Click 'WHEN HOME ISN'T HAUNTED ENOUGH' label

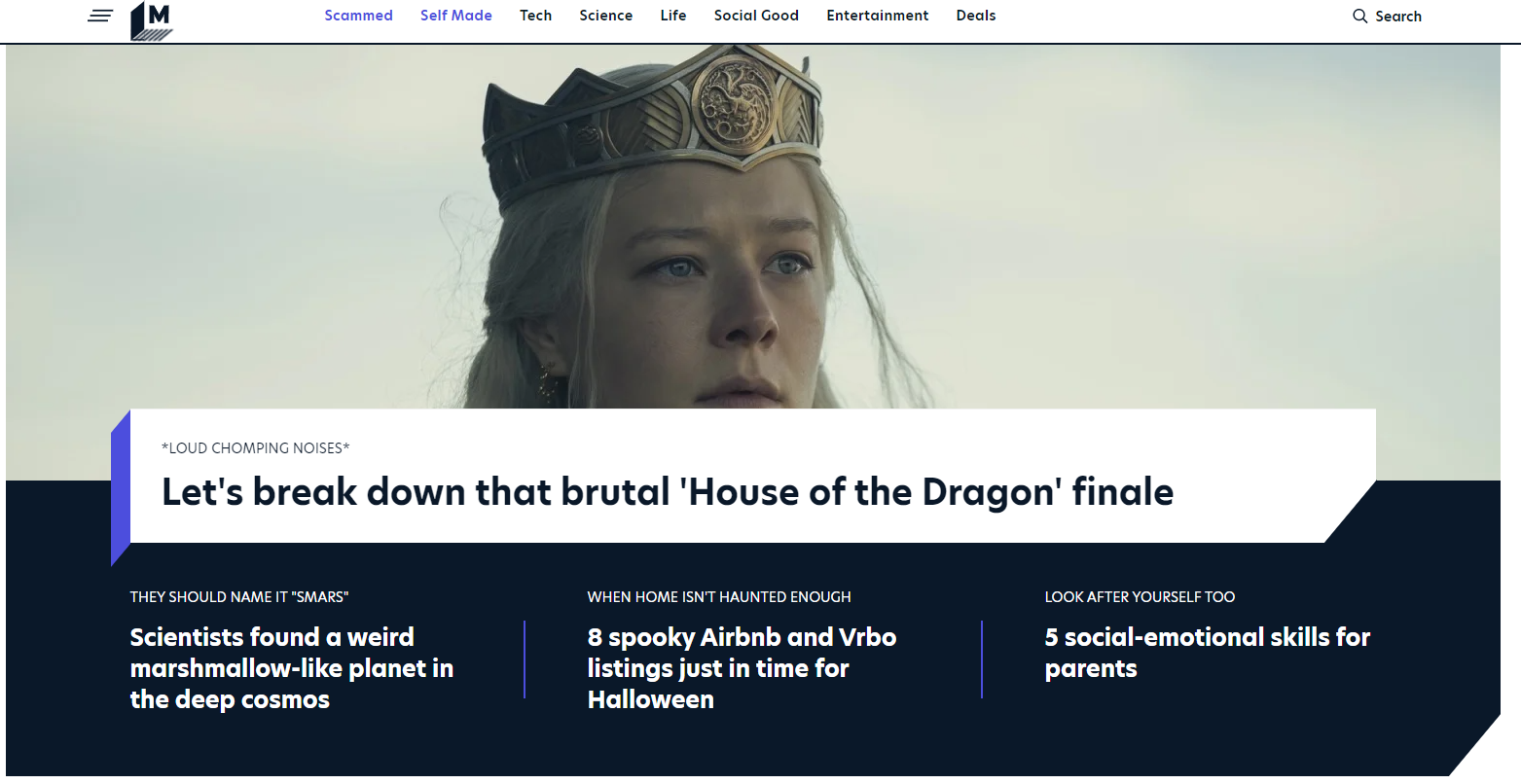click(719, 597)
